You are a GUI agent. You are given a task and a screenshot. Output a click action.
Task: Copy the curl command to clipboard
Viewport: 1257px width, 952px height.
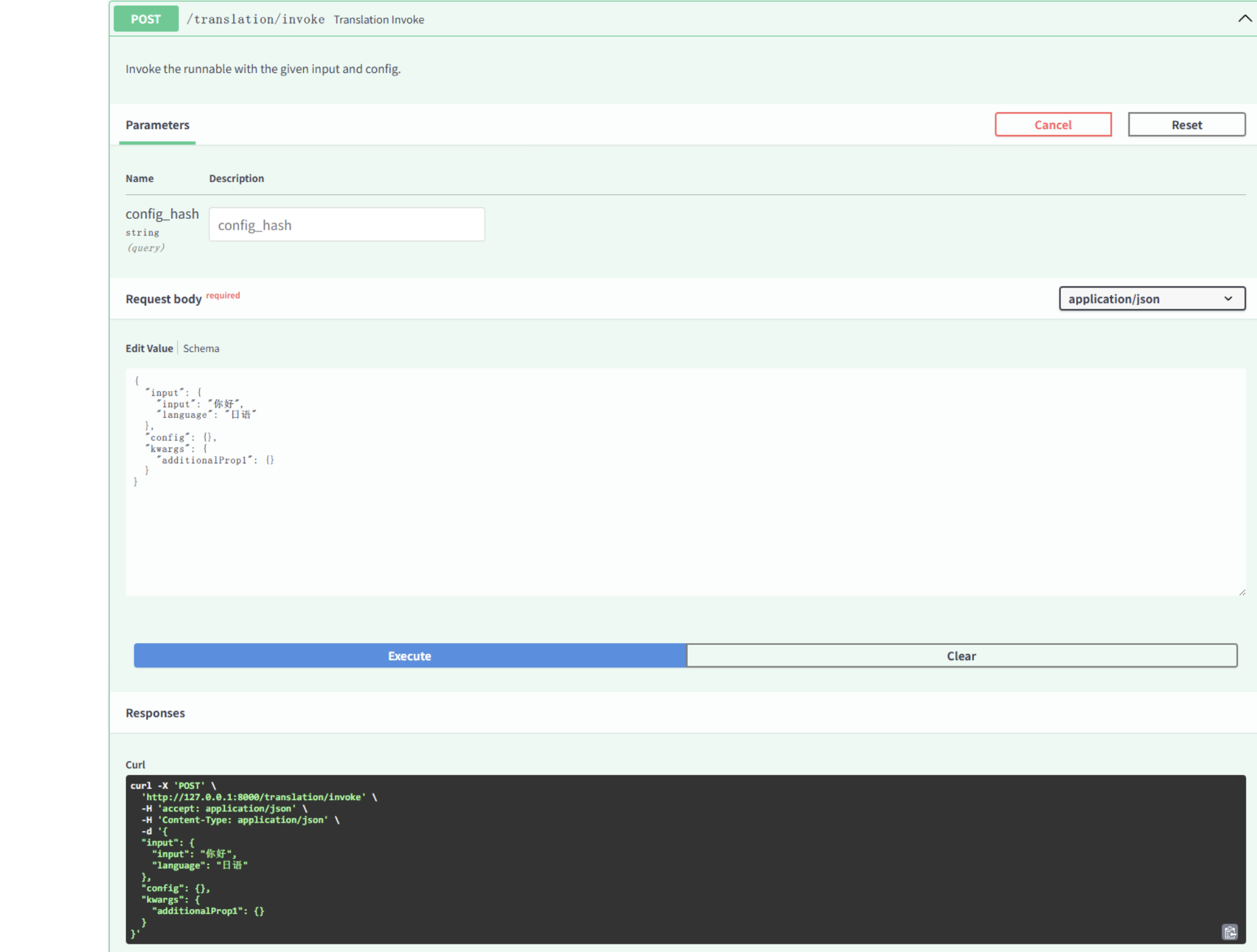1229,931
